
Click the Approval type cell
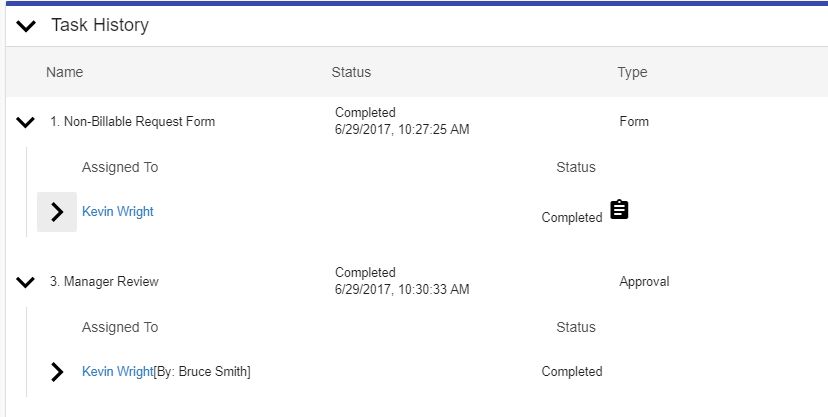point(644,281)
